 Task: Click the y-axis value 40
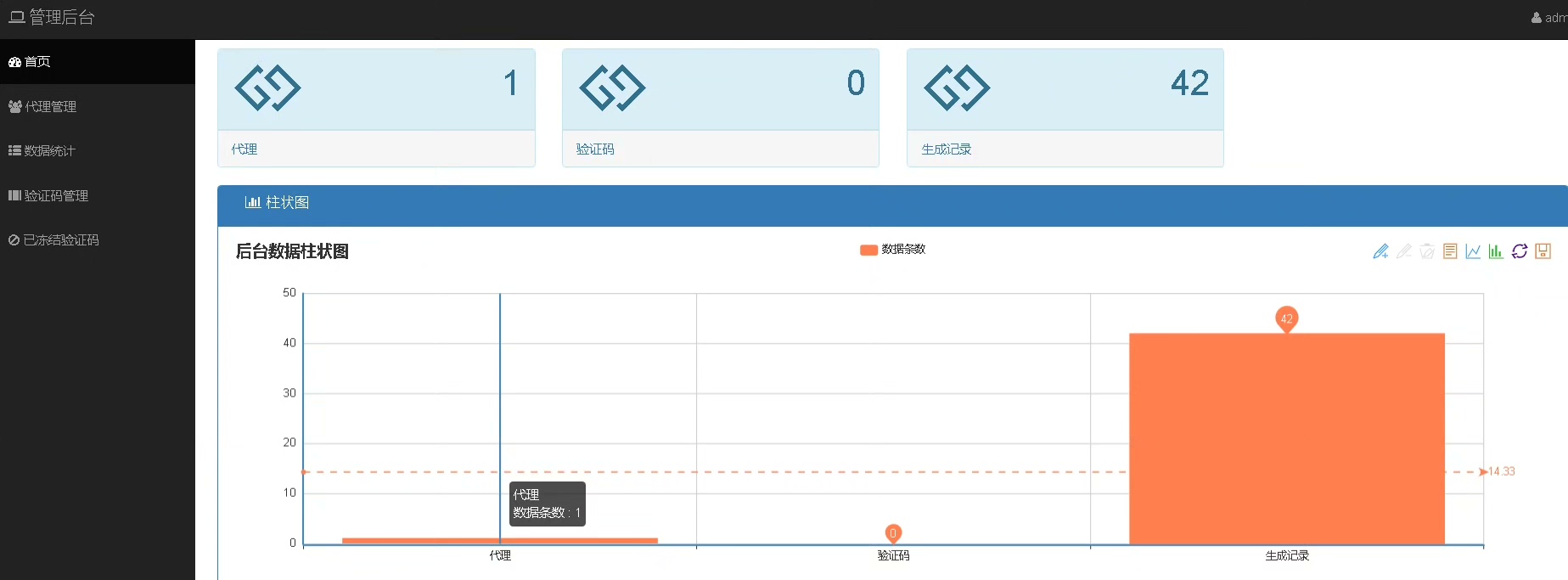(x=289, y=343)
